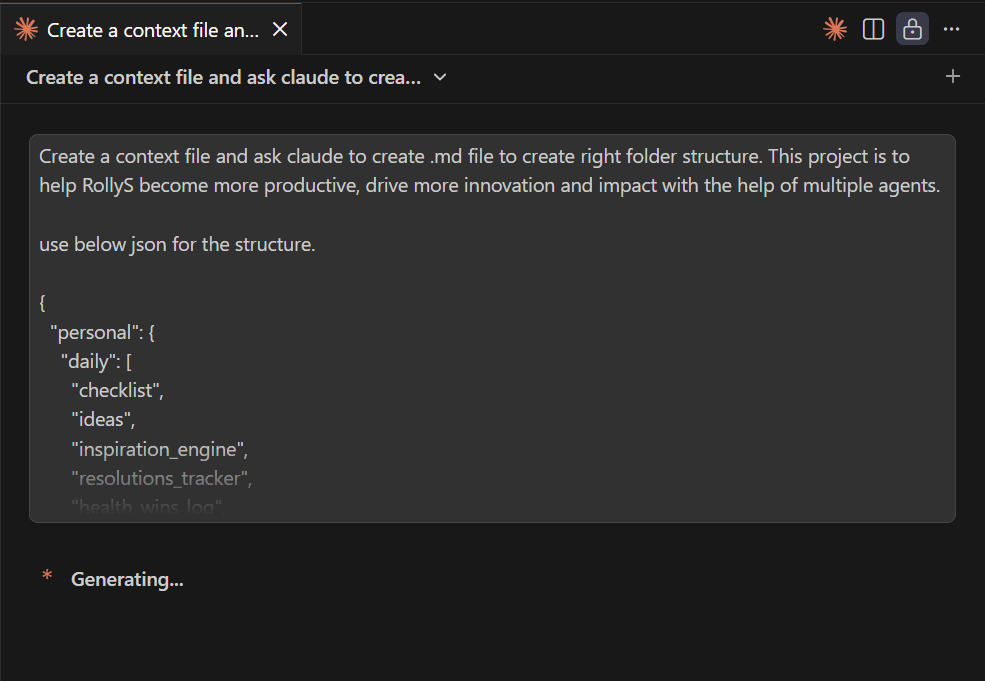Click the 'use below json for the structure' line

[x=177, y=244]
